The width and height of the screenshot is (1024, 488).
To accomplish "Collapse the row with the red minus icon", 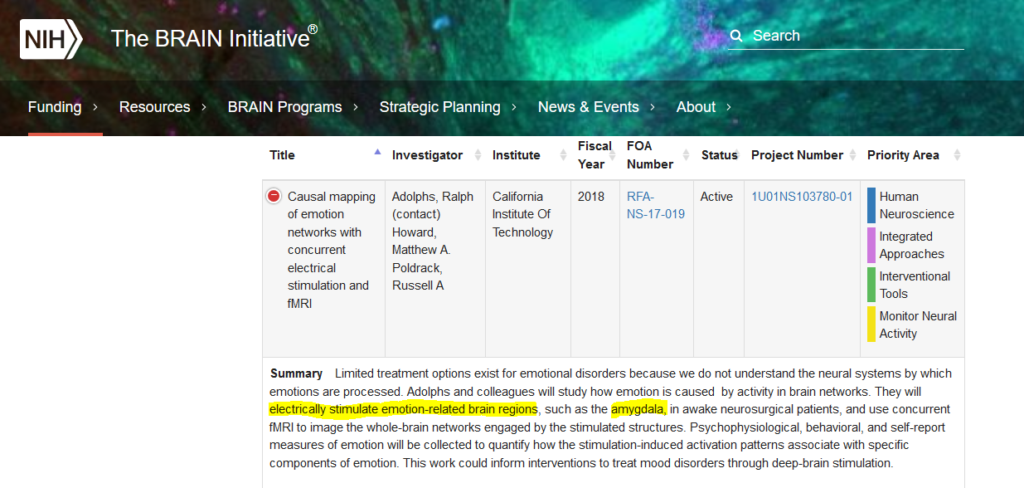I will tap(274, 196).
